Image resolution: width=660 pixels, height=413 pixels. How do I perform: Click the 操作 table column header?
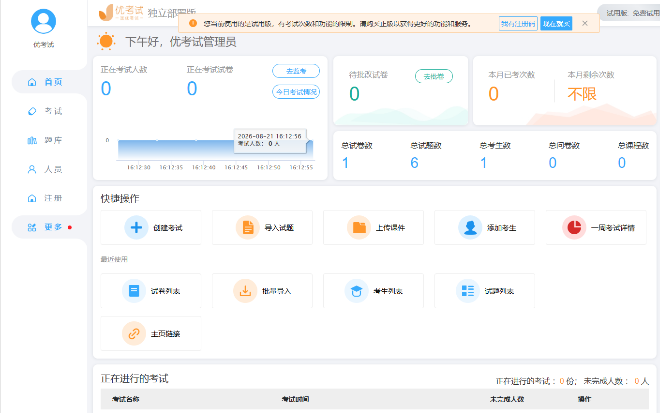pos(584,399)
